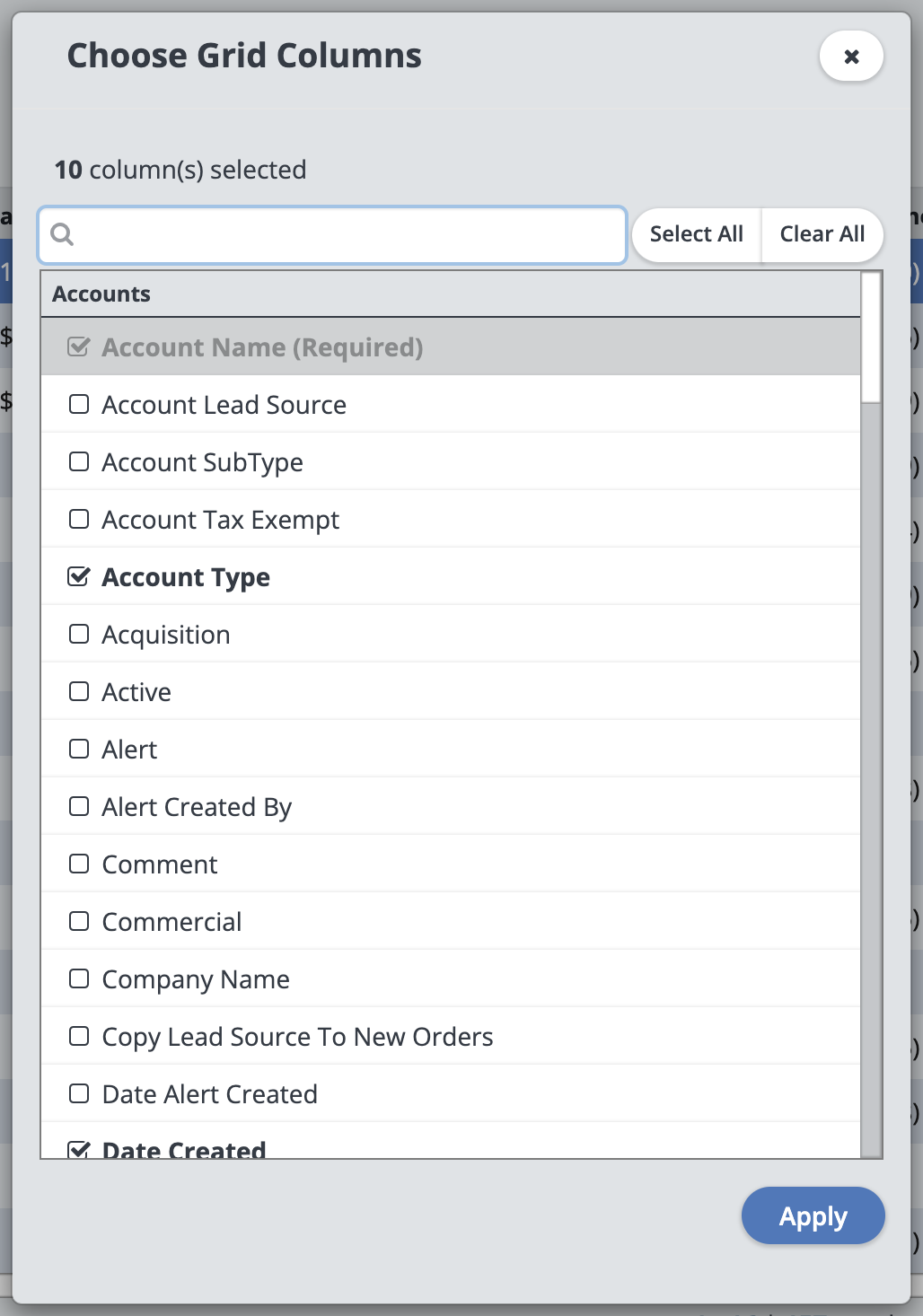Check the Commercial column option
923x1316 pixels.
click(79, 922)
